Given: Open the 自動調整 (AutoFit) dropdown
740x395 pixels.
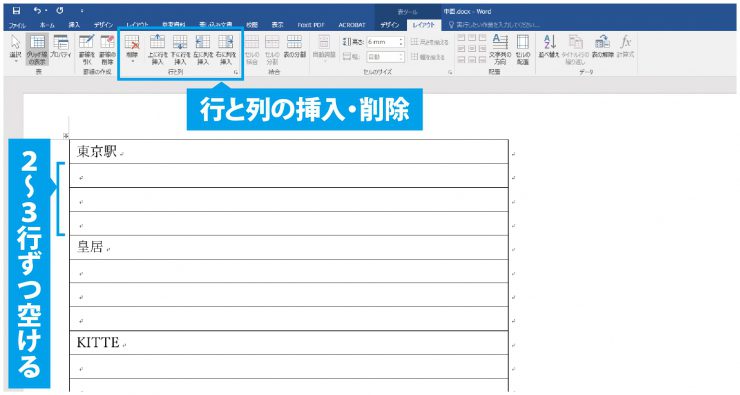Looking at the screenshot, I should (324, 49).
